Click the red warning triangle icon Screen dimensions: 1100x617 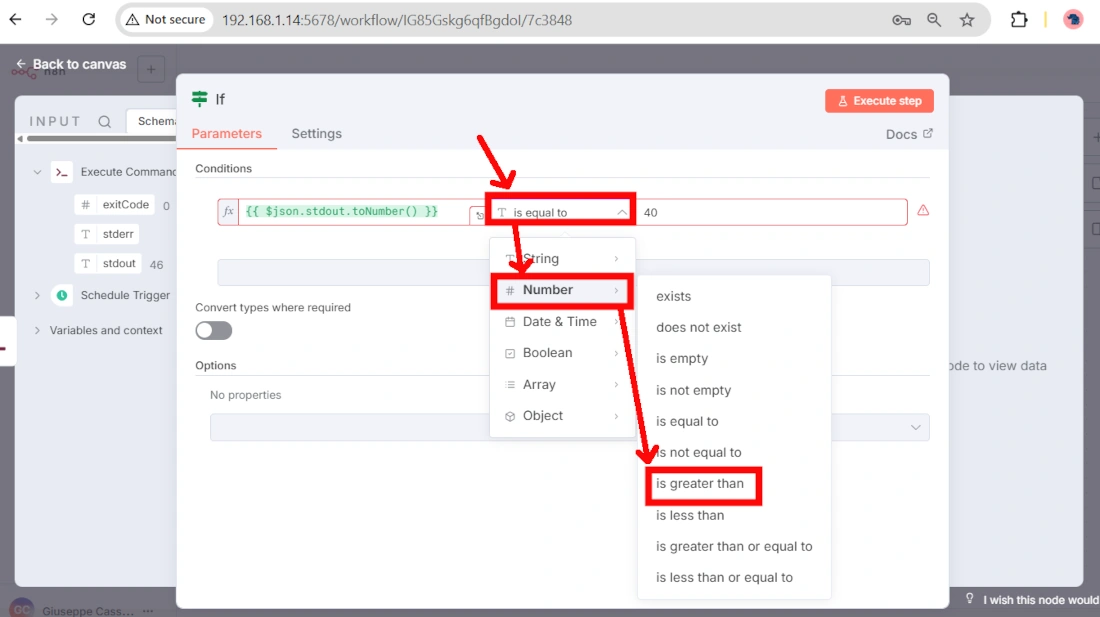(923, 211)
